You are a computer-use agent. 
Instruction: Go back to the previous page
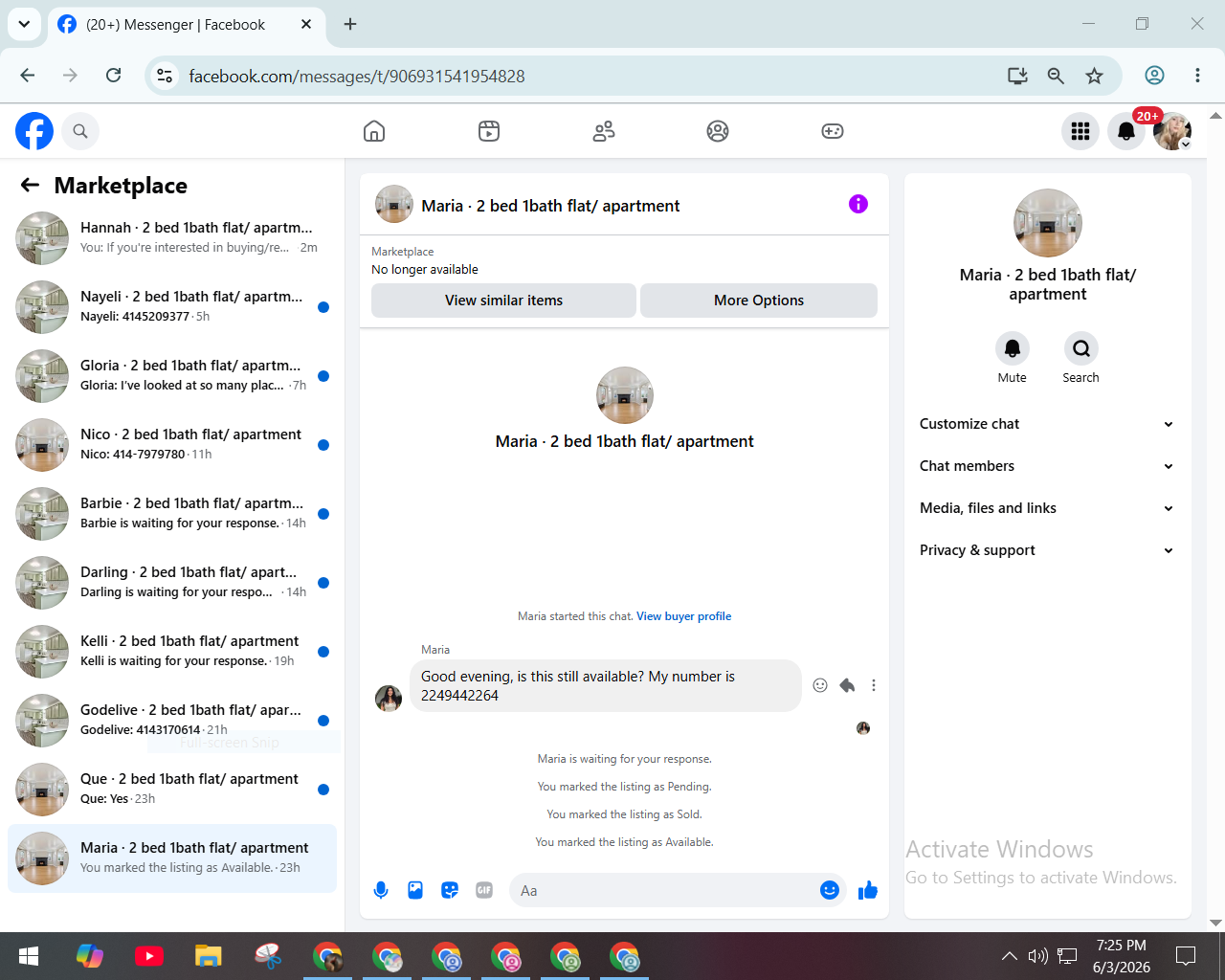click(x=28, y=76)
